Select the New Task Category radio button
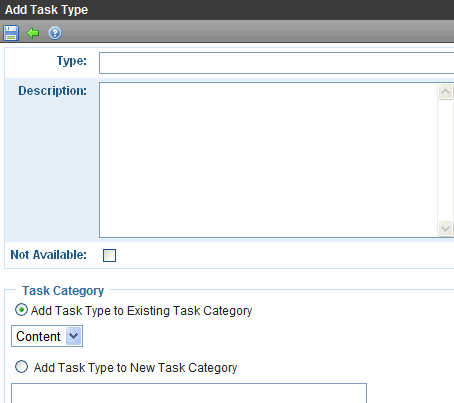454x403 pixels. (x=21, y=367)
